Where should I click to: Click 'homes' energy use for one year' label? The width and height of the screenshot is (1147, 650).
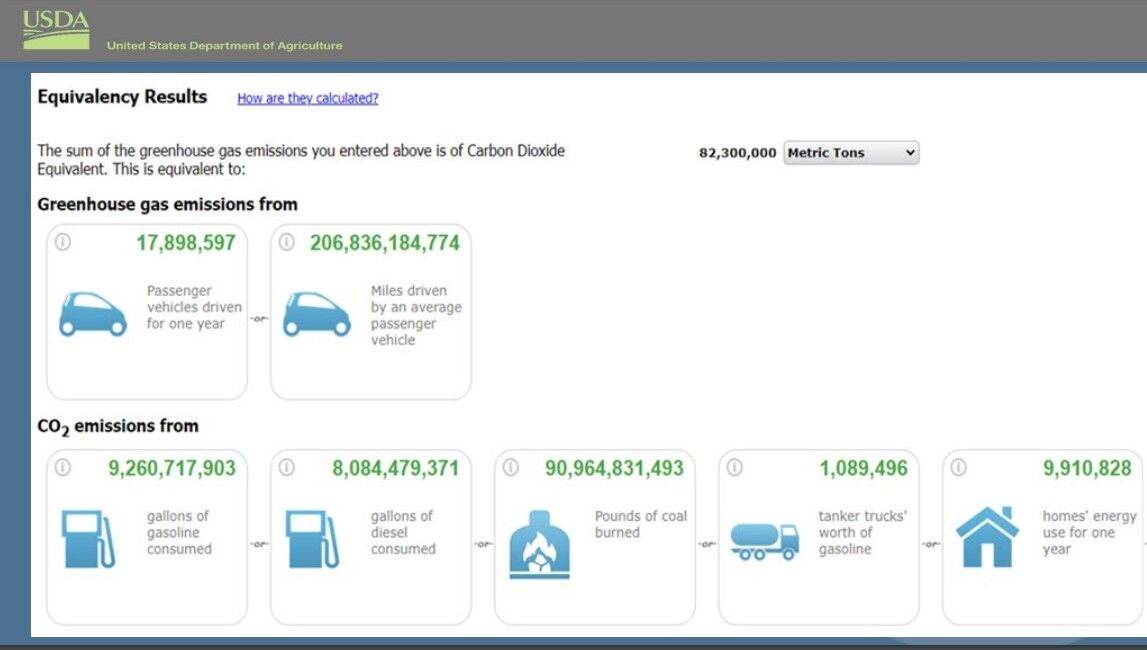pos(1089,532)
